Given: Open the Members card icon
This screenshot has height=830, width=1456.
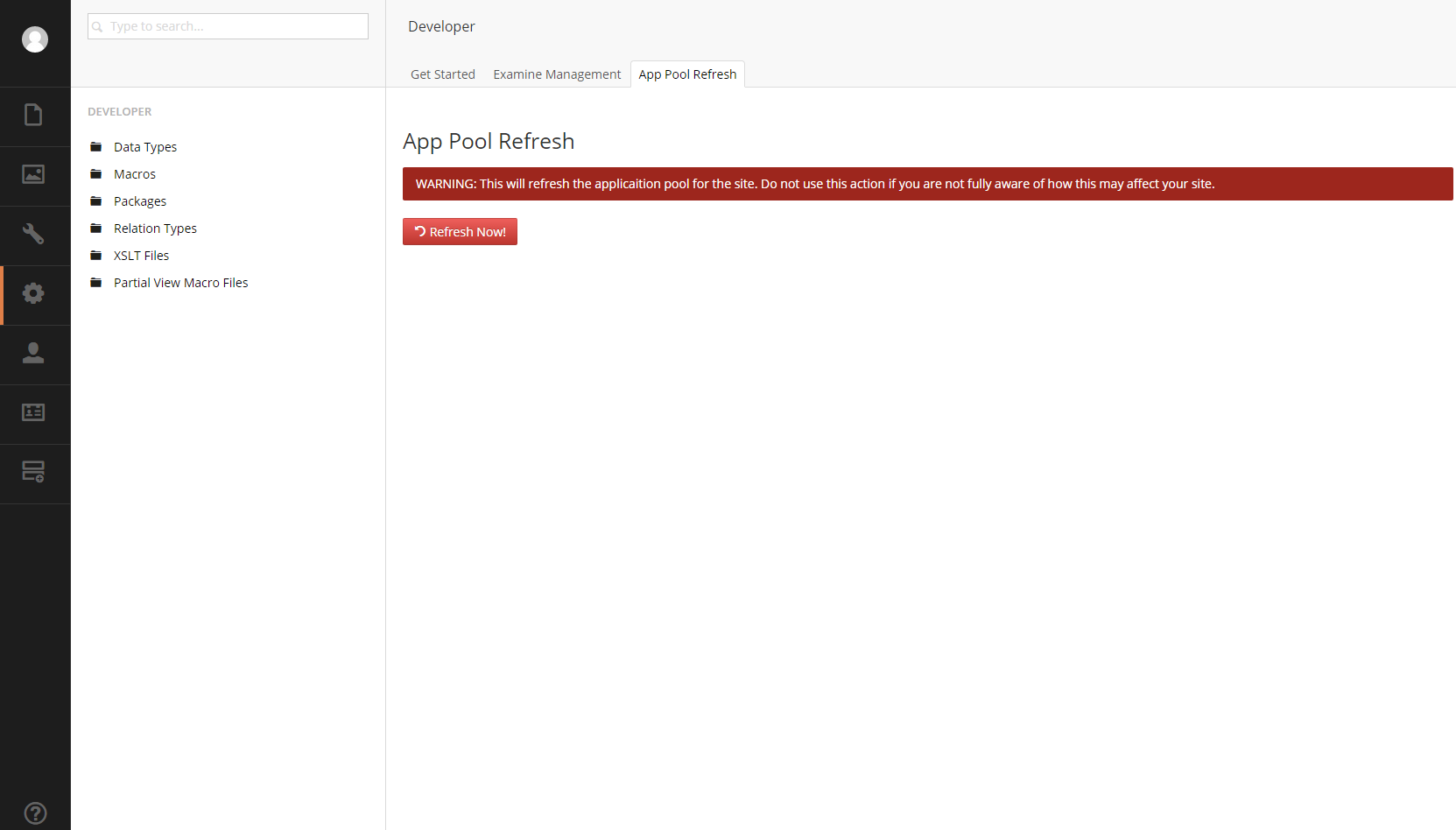Looking at the screenshot, I should [x=33, y=412].
